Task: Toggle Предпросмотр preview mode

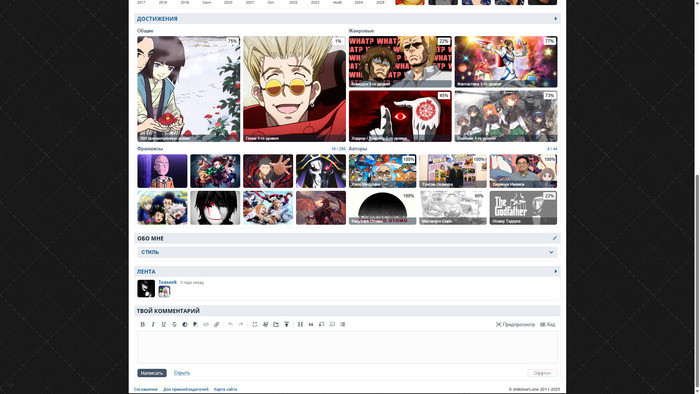Action: tap(515, 324)
